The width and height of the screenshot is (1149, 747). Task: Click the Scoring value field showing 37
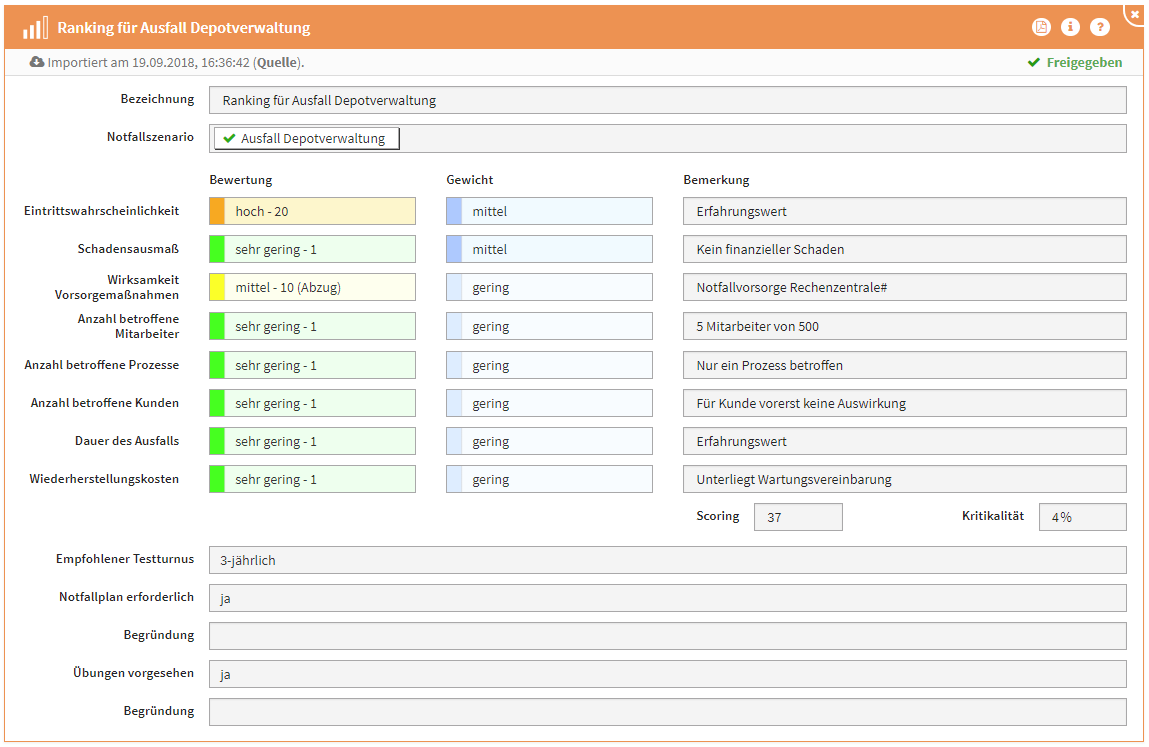[x=797, y=517]
